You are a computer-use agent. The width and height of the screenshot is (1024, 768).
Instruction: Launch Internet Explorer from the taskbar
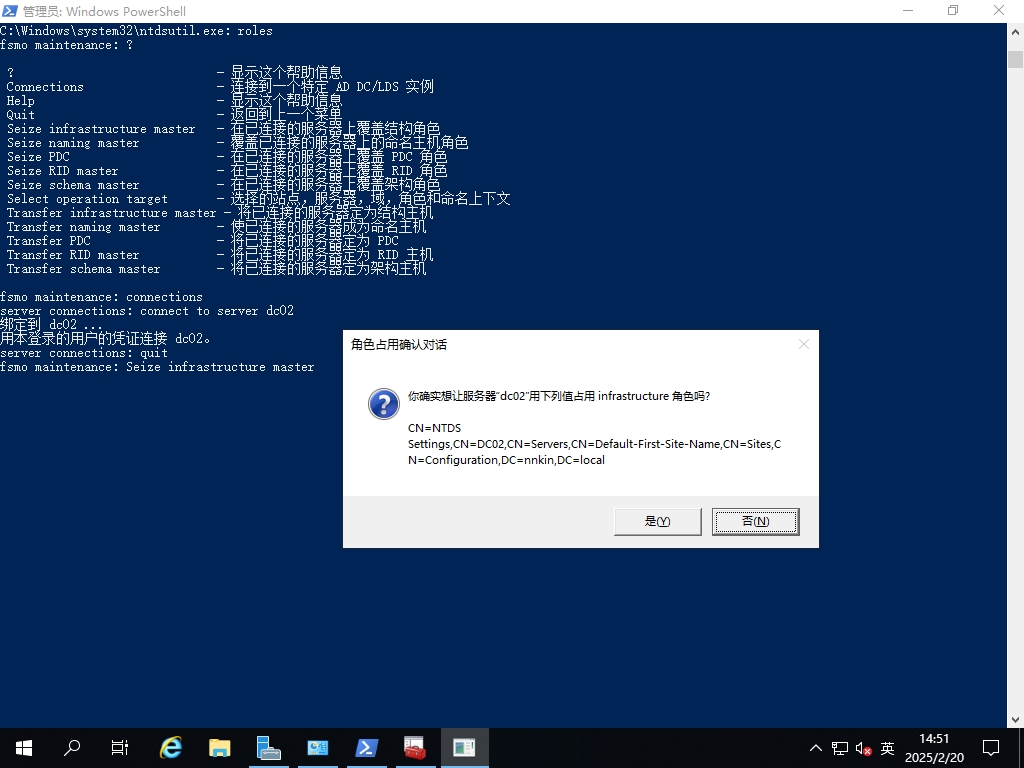pos(171,747)
